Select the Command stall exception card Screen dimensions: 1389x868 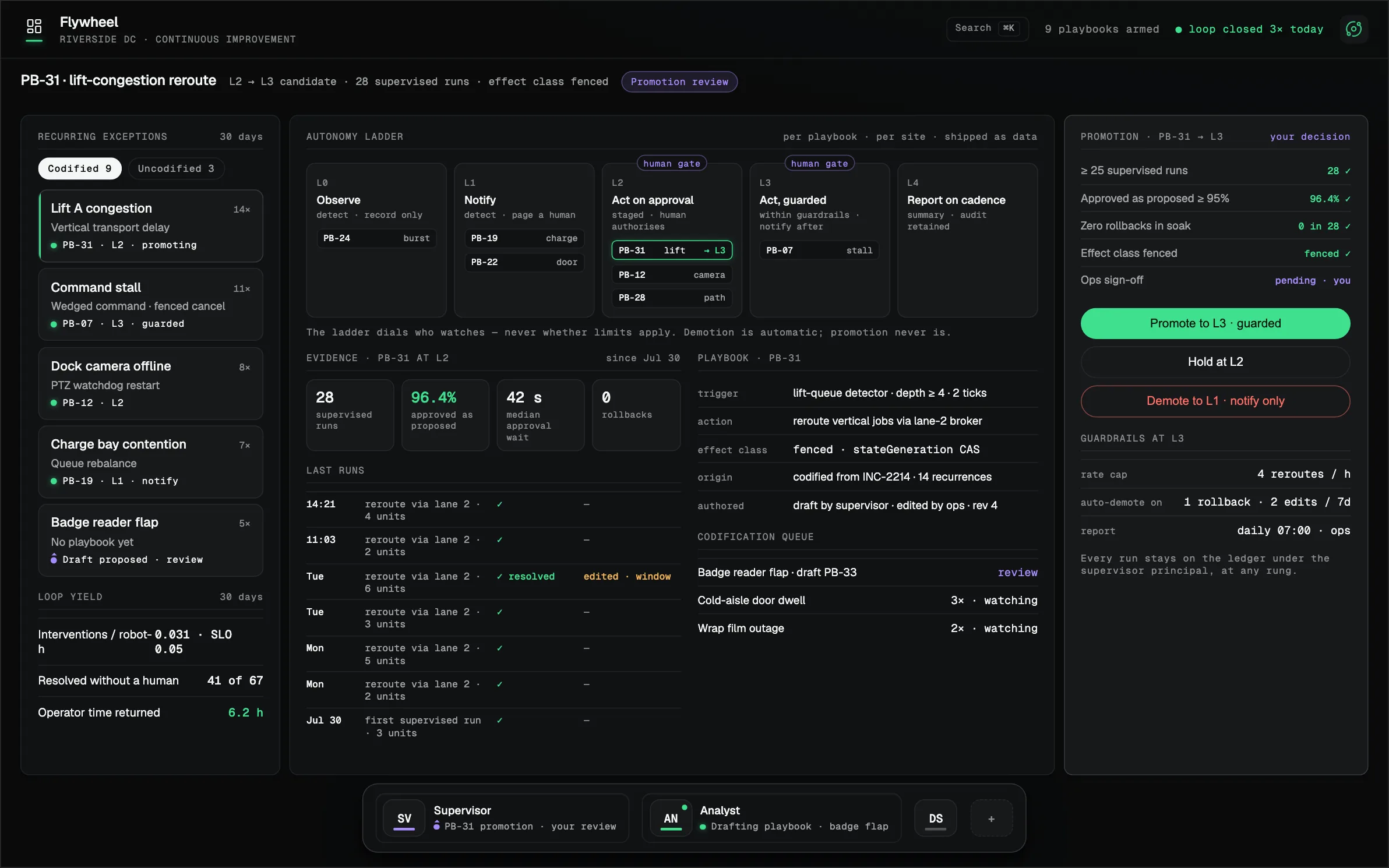151,305
